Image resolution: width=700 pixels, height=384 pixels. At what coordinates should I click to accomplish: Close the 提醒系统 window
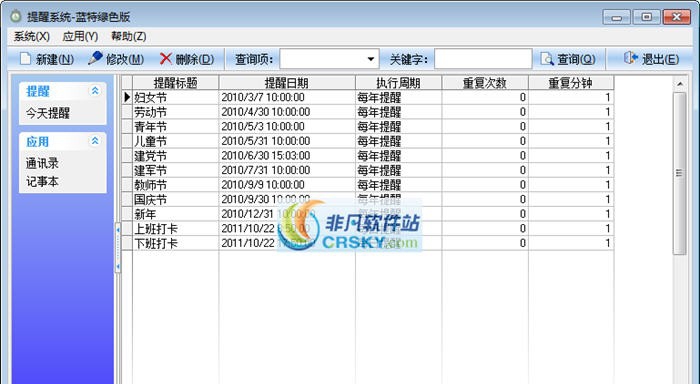[x=676, y=17]
